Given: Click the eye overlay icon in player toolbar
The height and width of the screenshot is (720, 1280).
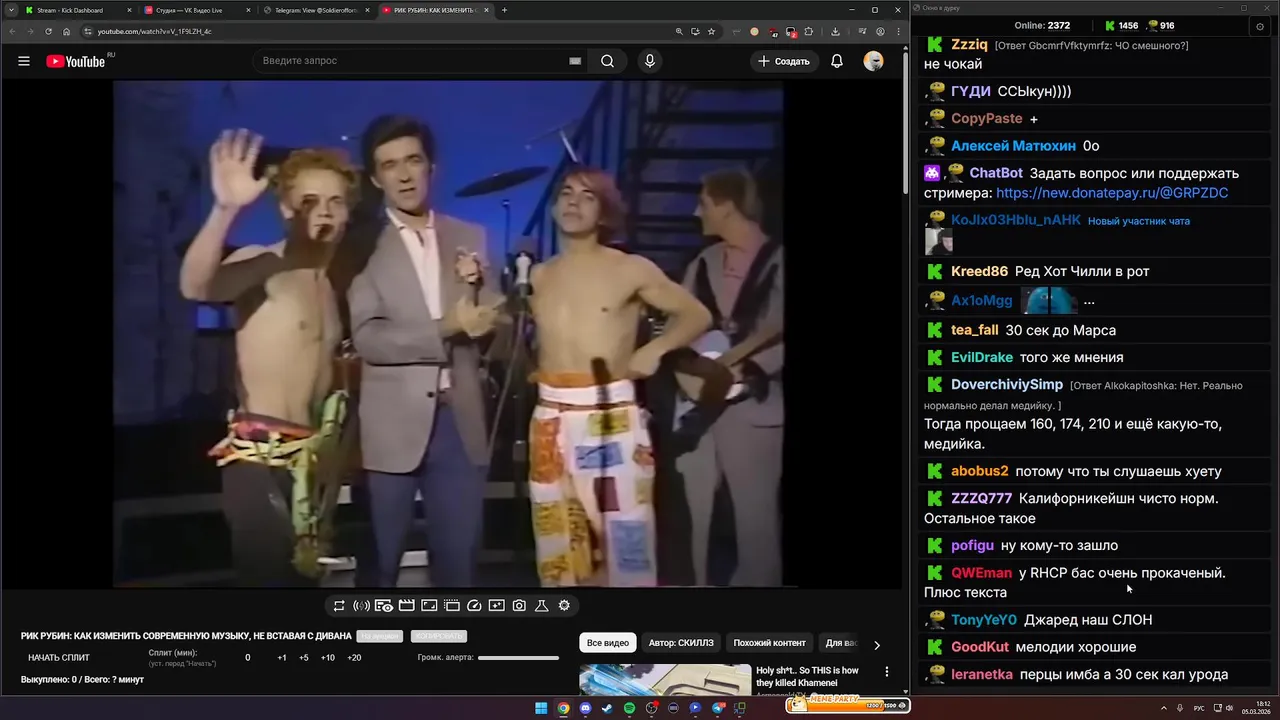Looking at the screenshot, I should click(x=384, y=605).
